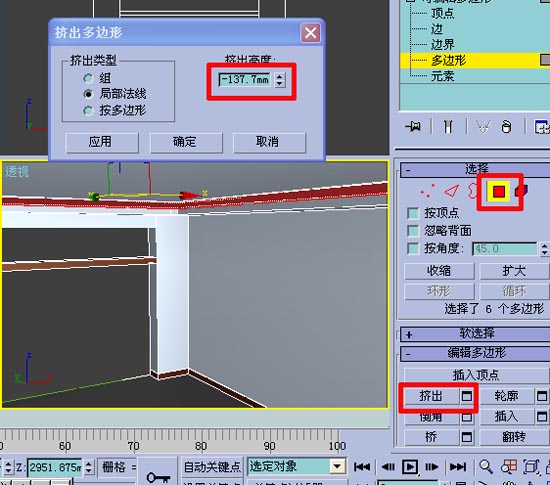Close the Extrude Polygons dialog
550x485 pixels.
[x=311, y=33]
